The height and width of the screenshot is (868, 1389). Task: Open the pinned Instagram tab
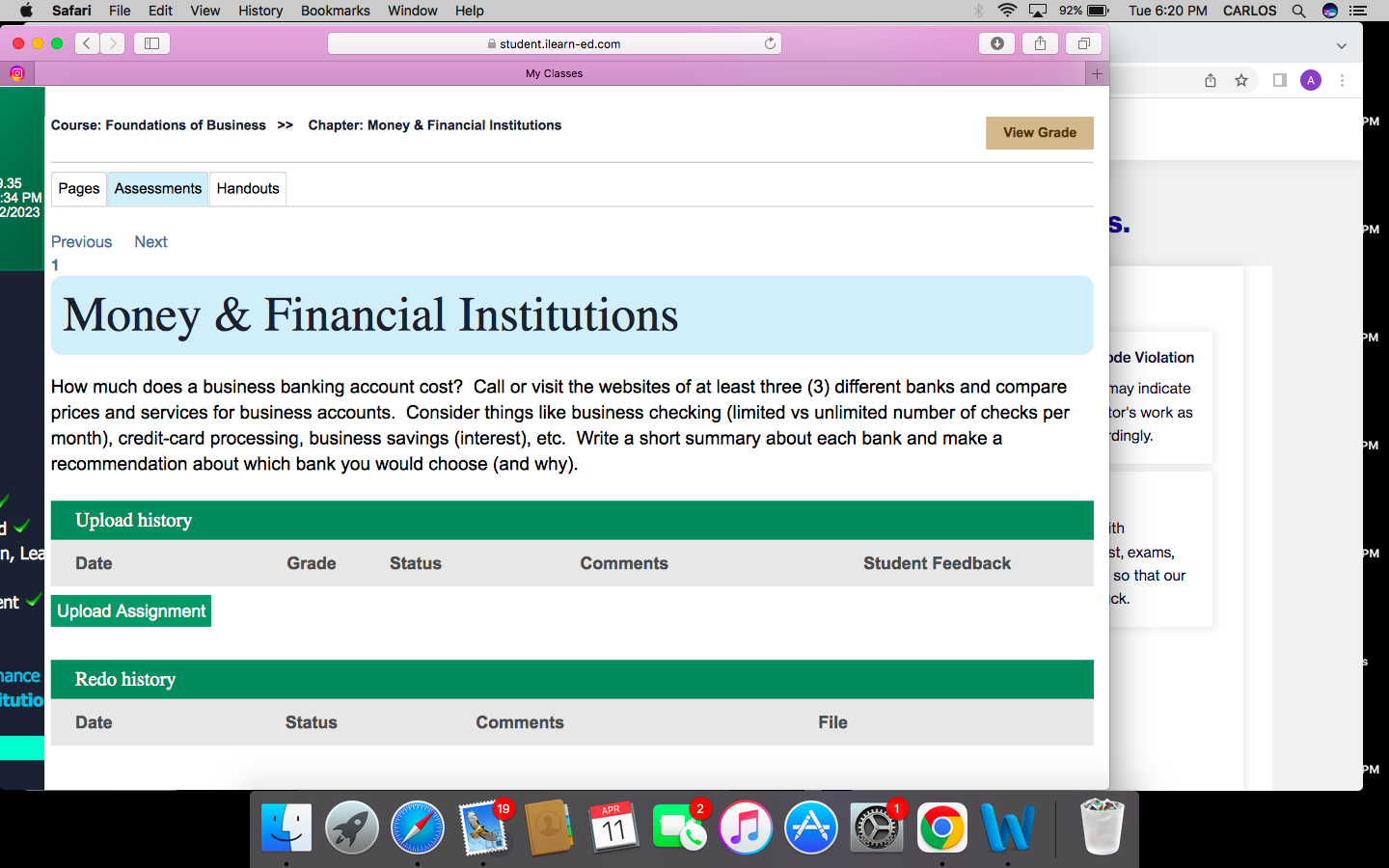pyautogui.click(x=17, y=73)
